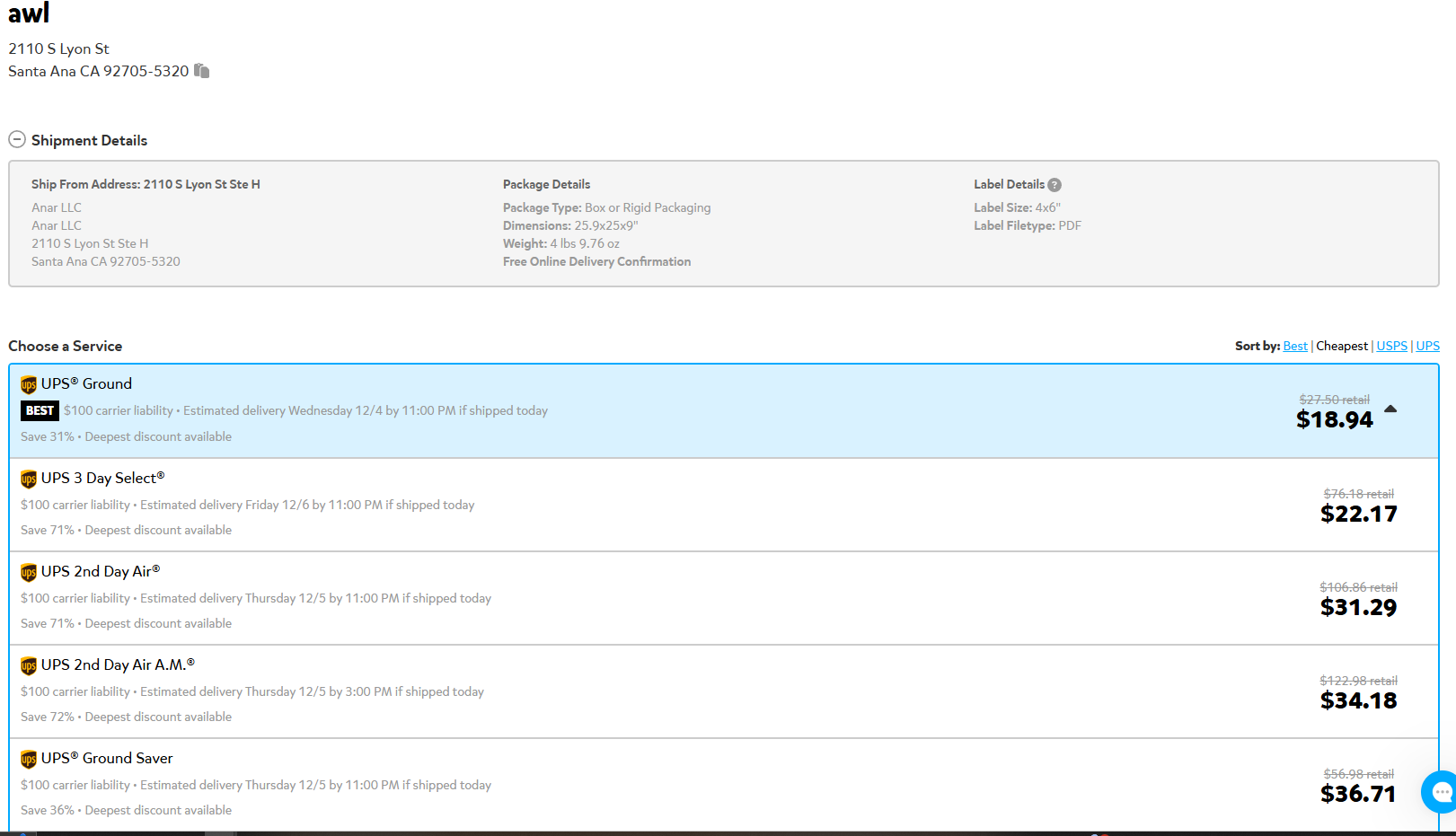This screenshot has width=1456, height=836.
Task: Click the $18.94 price for UPS Ground
Action: (1334, 419)
